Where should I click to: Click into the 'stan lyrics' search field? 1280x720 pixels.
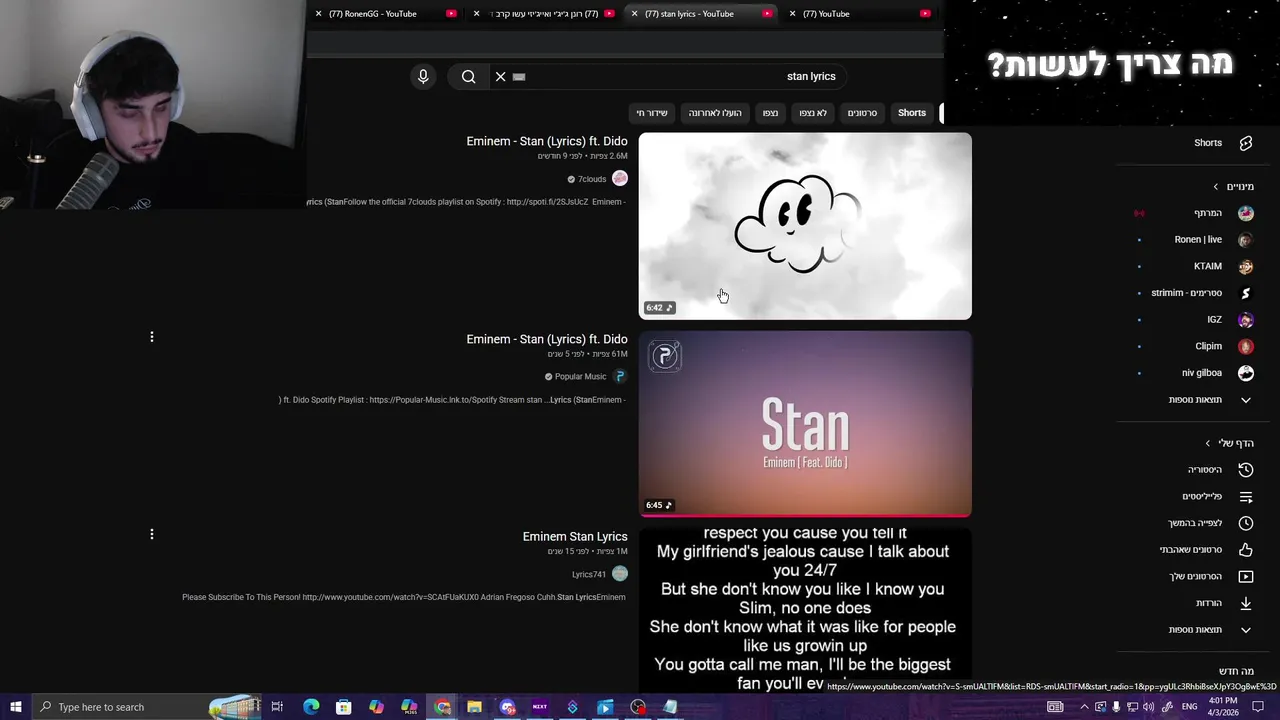670,76
